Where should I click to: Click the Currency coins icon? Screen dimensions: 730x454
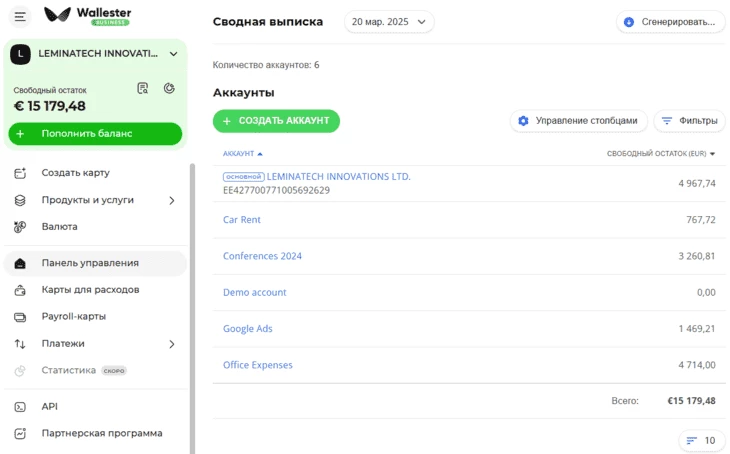point(20,227)
